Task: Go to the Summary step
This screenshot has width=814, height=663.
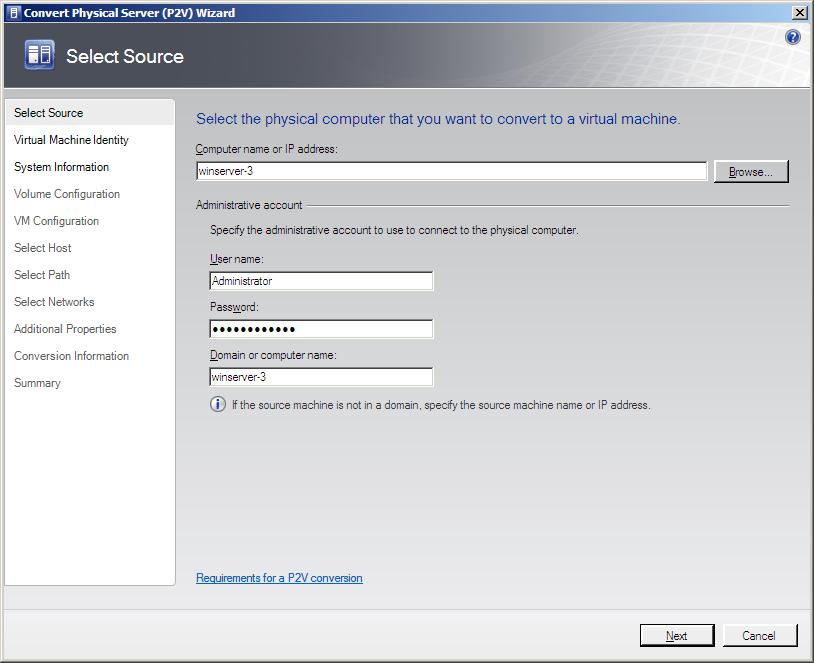Action: pyautogui.click(x=37, y=383)
